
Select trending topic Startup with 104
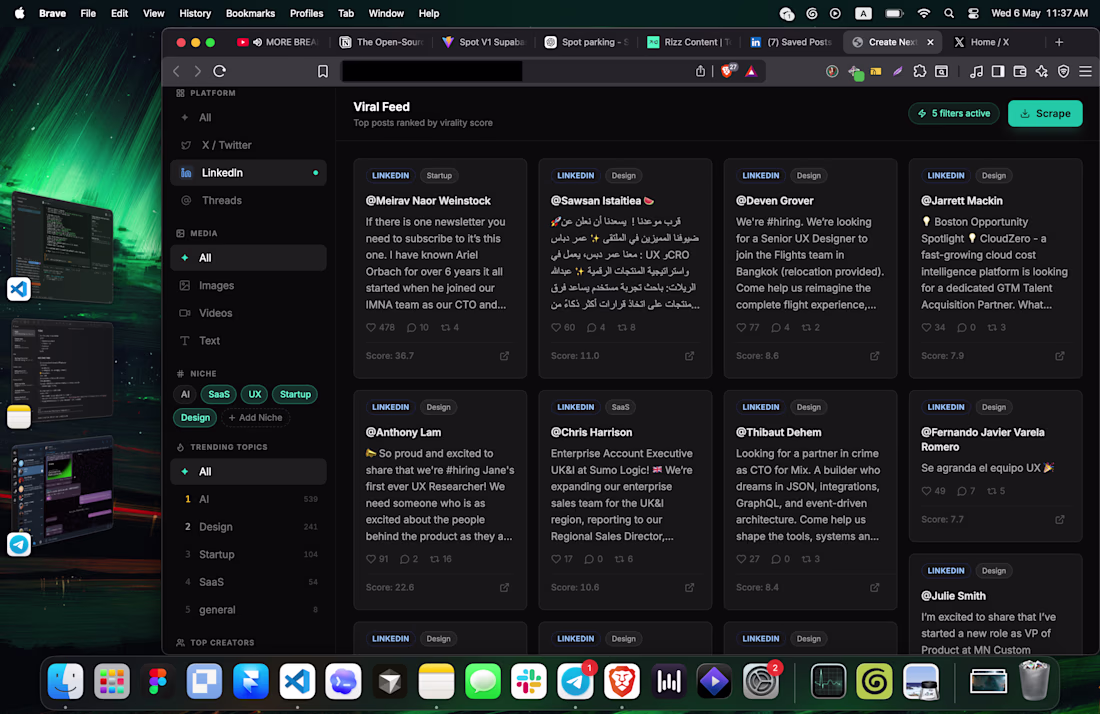pyautogui.click(x=248, y=555)
